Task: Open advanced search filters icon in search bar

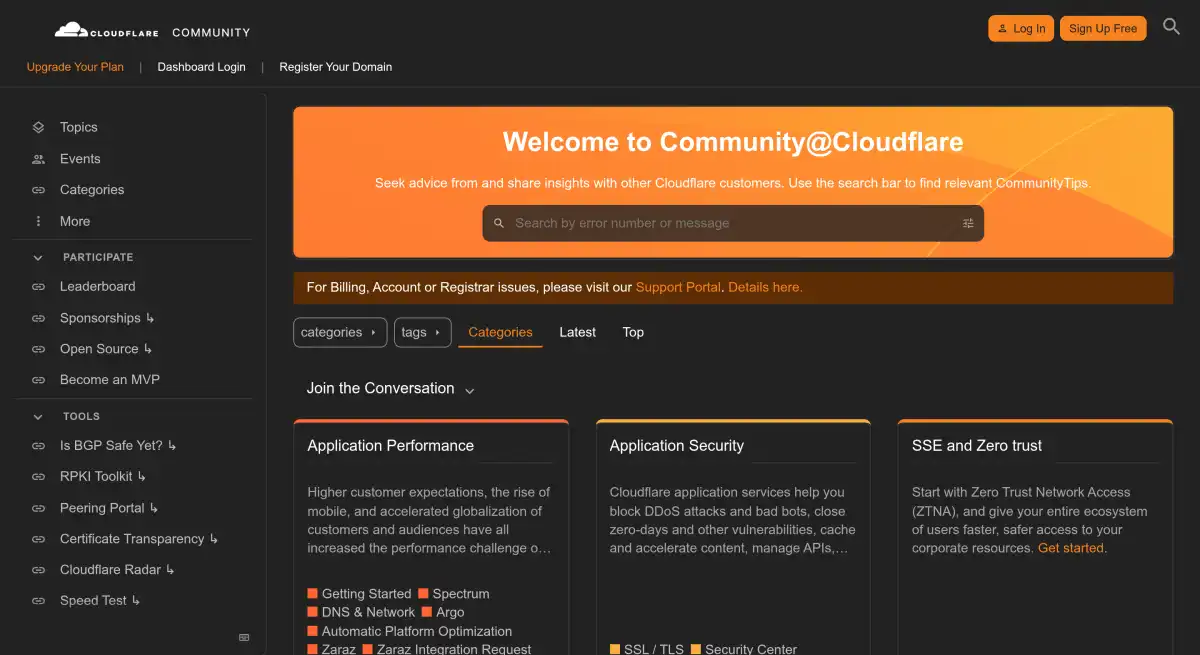Action: 967,223
